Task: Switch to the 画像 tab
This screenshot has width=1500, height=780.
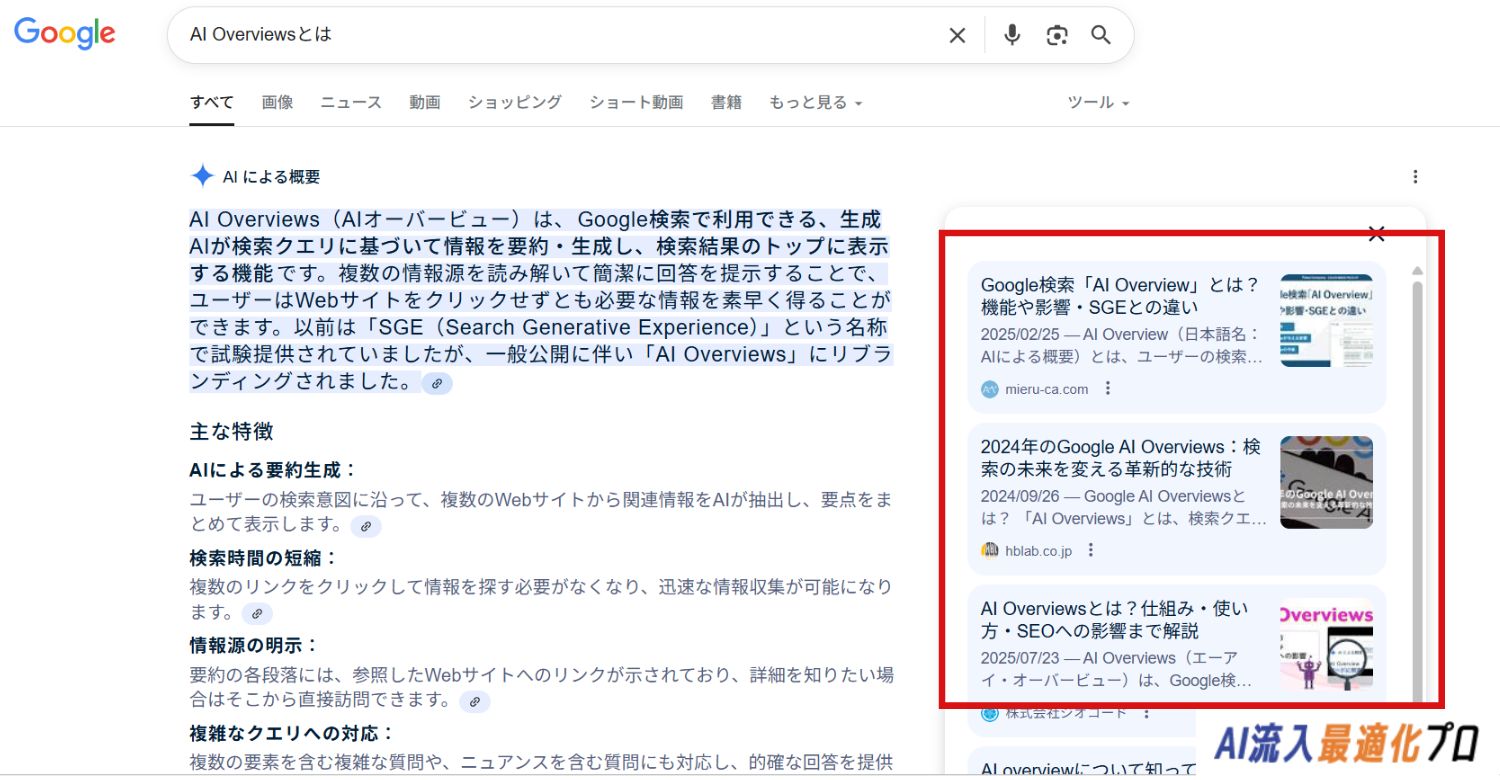Action: 277,102
